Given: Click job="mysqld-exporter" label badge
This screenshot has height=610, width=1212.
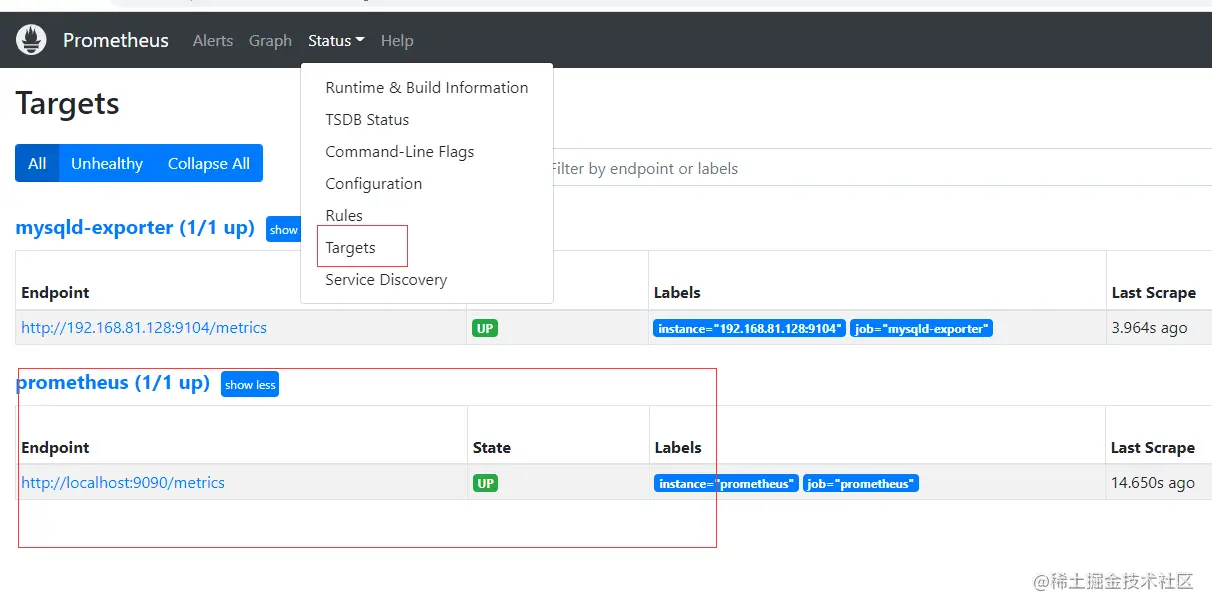Looking at the screenshot, I should [x=922, y=328].
